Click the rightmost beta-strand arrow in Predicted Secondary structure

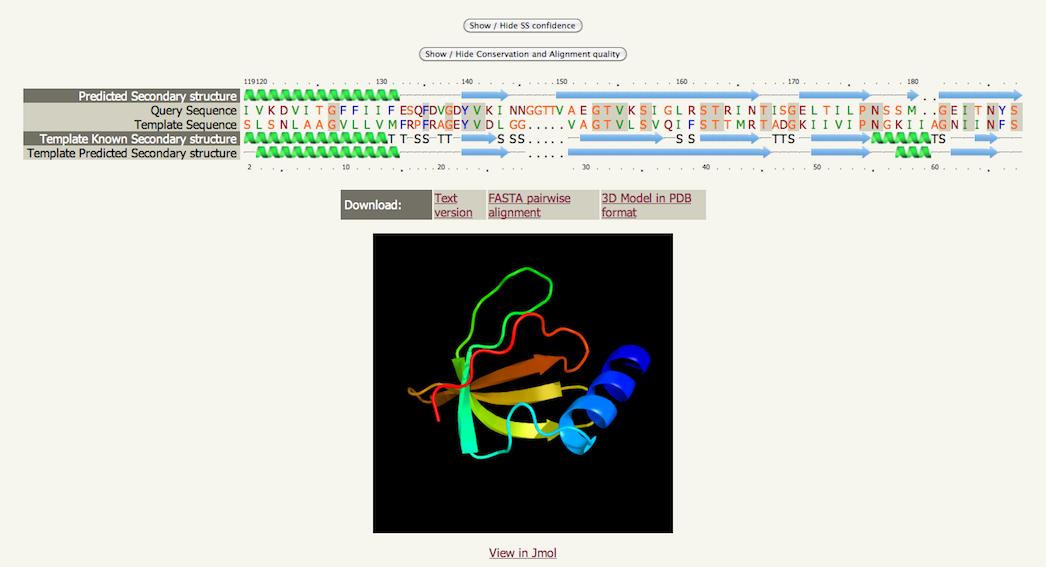point(978,95)
